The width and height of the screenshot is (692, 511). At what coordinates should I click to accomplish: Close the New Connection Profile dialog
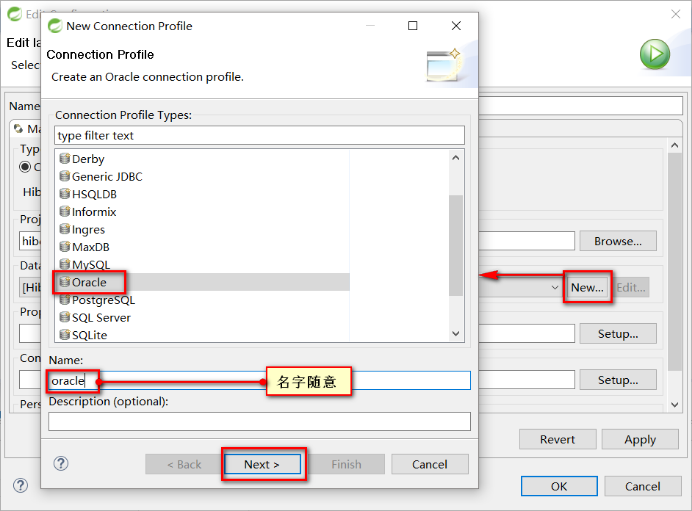pos(456,26)
